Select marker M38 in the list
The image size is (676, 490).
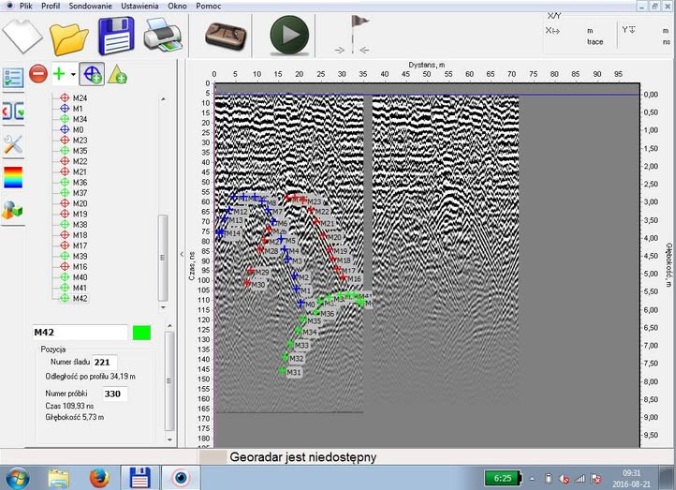point(80,225)
